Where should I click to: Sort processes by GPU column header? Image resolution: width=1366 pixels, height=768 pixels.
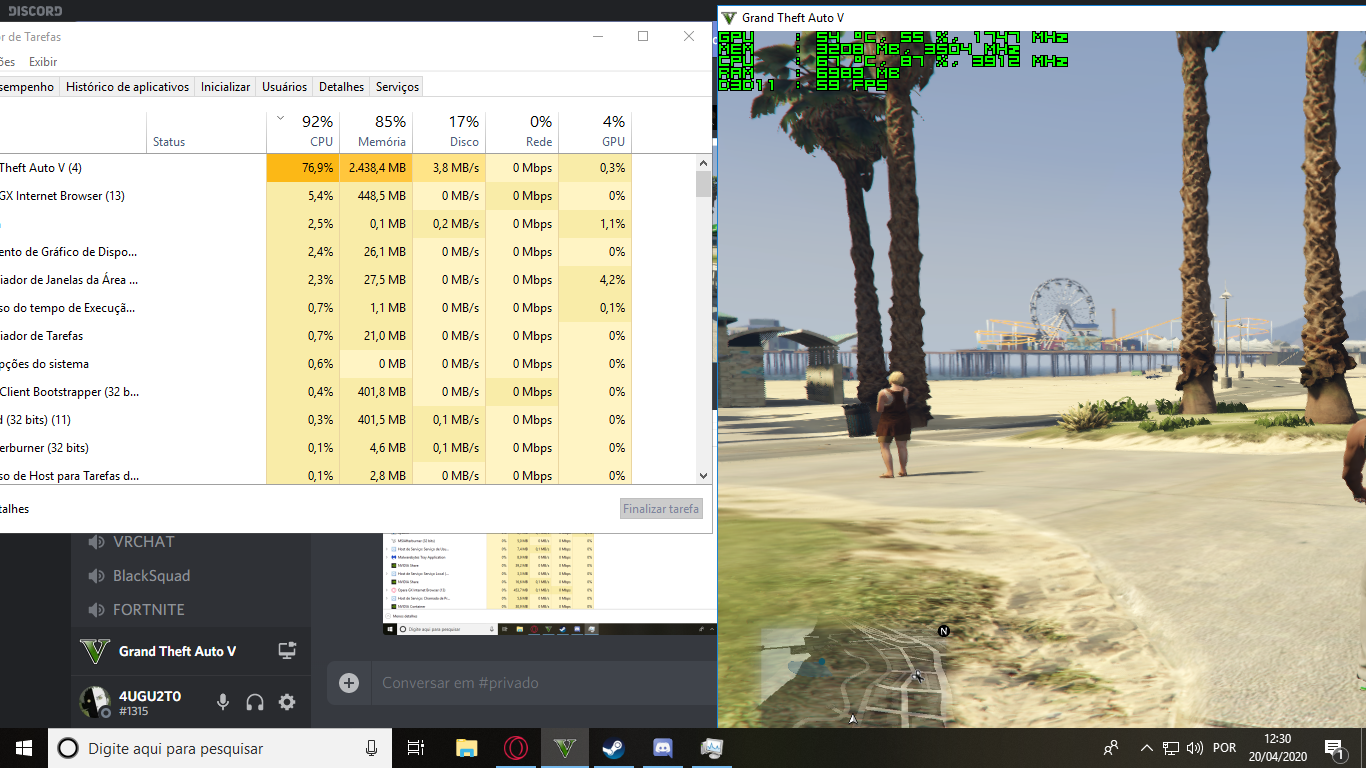[595, 132]
